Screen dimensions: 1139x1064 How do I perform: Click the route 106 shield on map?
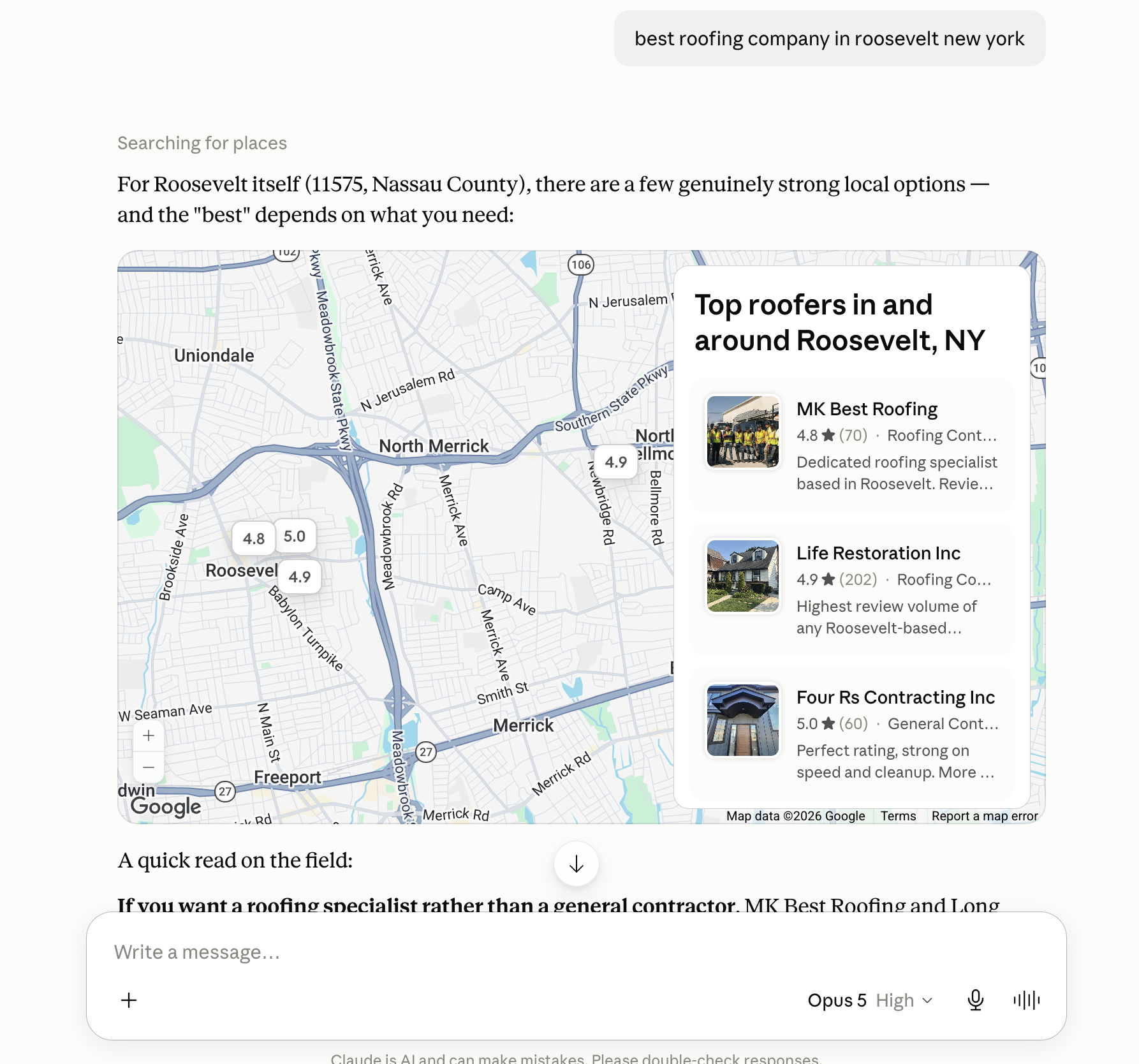tap(581, 265)
